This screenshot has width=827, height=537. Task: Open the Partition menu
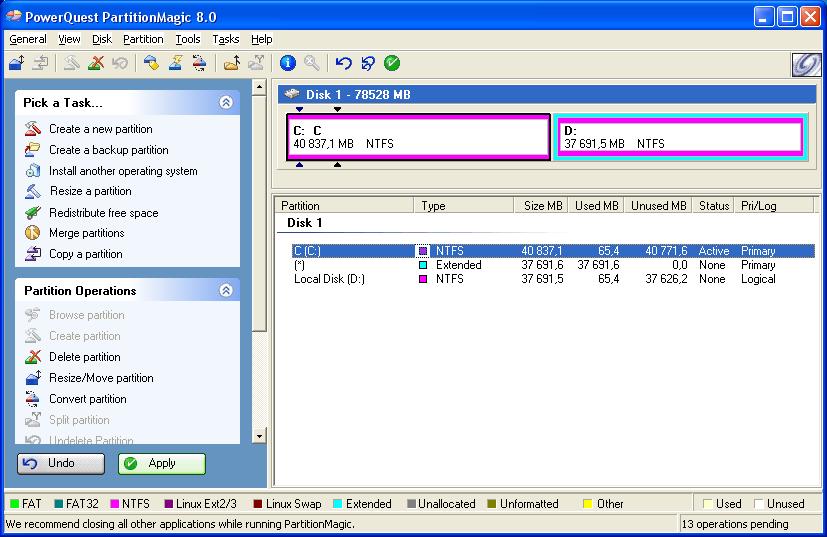143,39
